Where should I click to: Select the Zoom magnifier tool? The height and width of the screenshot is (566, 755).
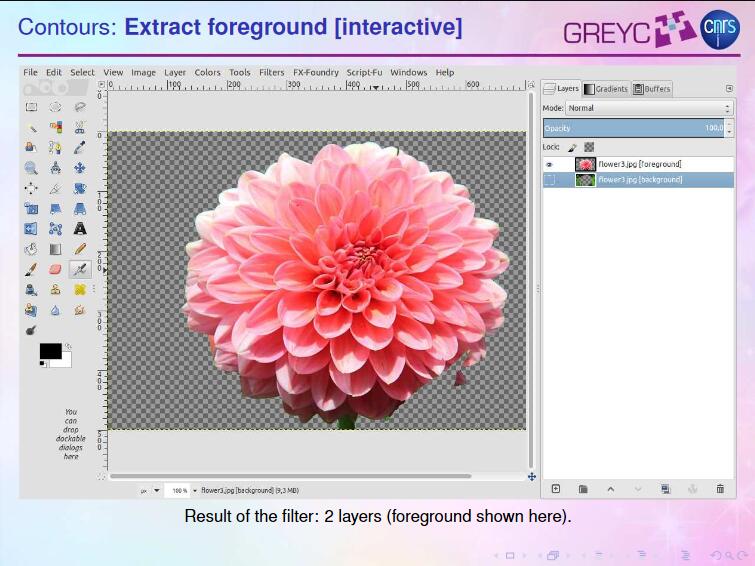(31, 168)
